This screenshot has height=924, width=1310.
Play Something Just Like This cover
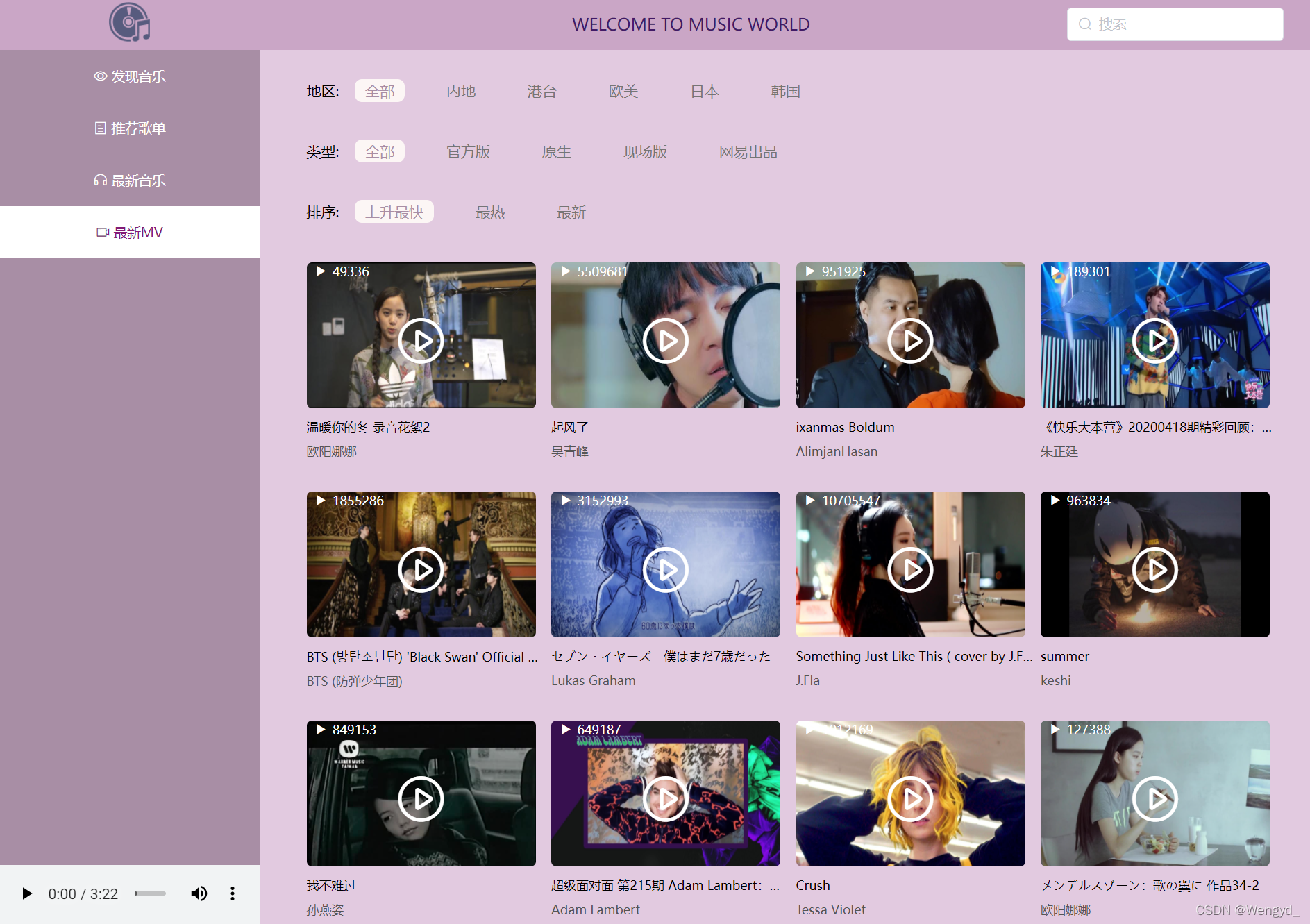coord(910,570)
